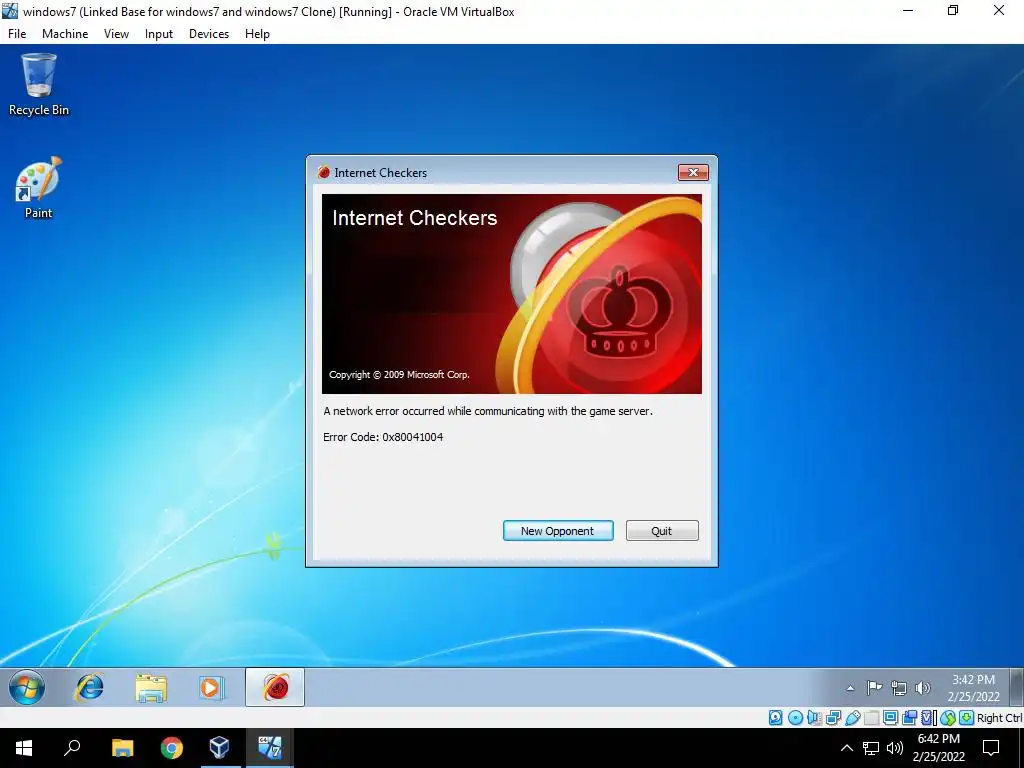The width and height of the screenshot is (1024, 768).
Task: Click the New Opponent button
Action: (x=558, y=531)
